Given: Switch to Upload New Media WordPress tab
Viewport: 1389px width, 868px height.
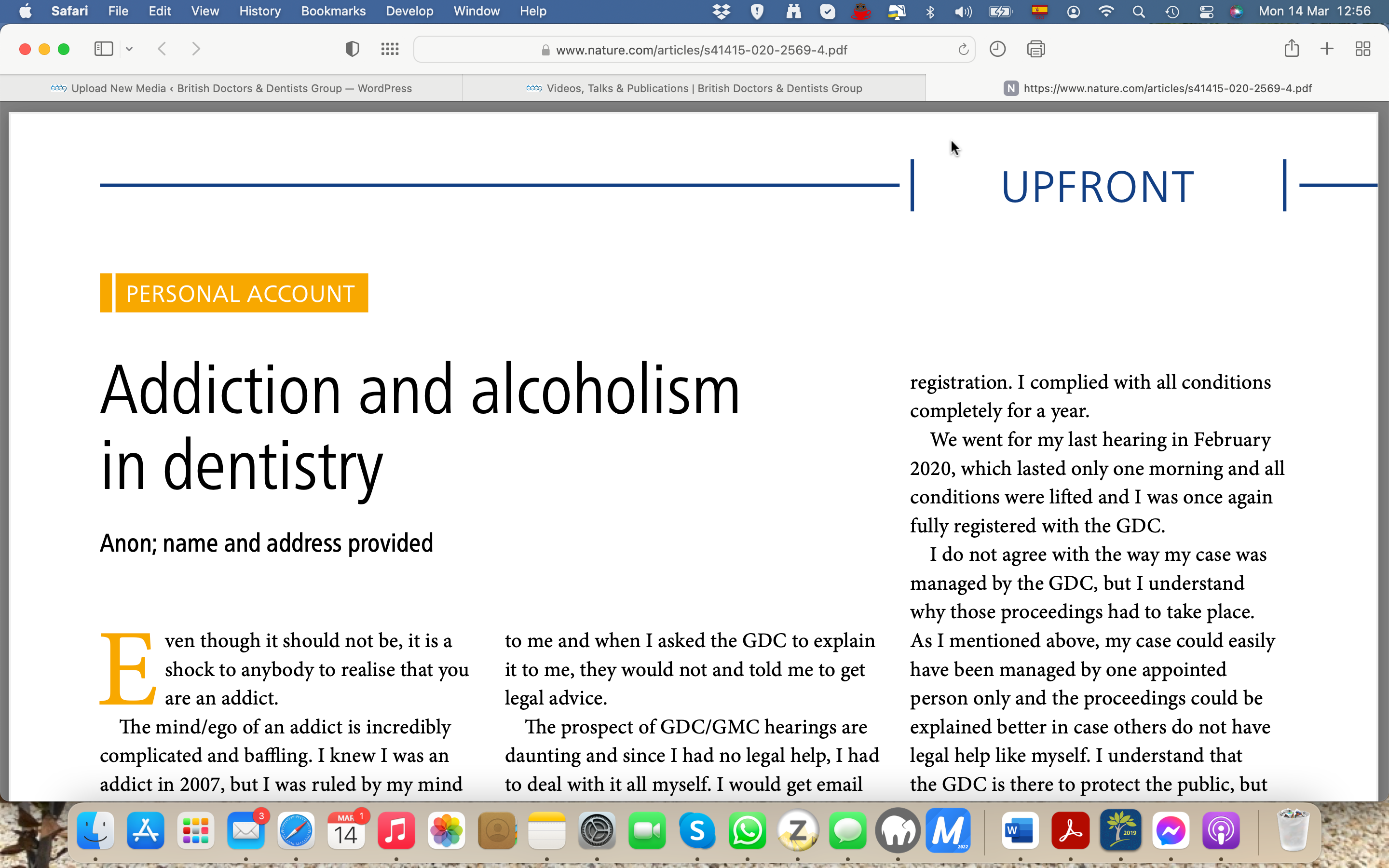Looking at the screenshot, I should click(x=231, y=88).
